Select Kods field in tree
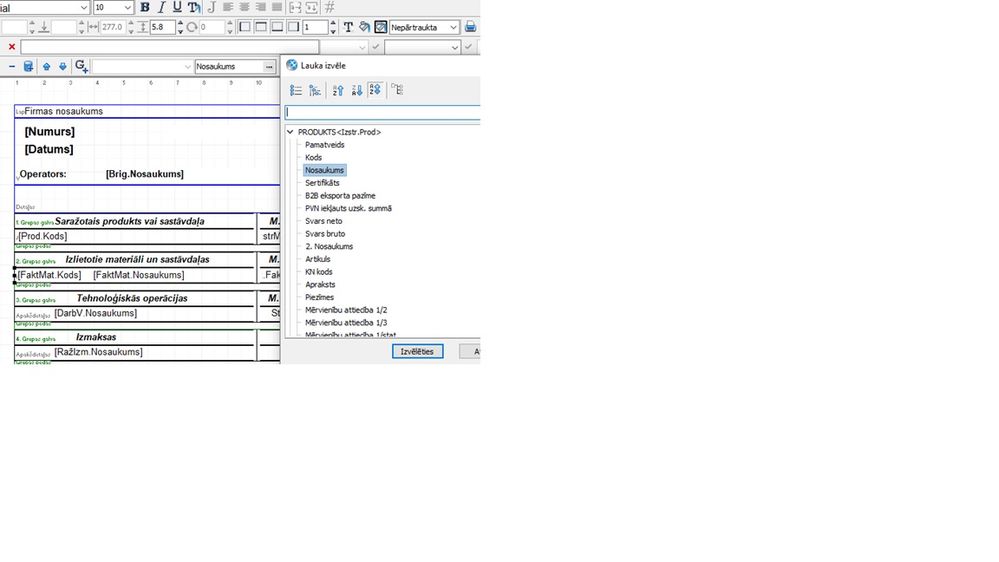Image resolution: width=999 pixels, height=562 pixels. click(313, 157)
